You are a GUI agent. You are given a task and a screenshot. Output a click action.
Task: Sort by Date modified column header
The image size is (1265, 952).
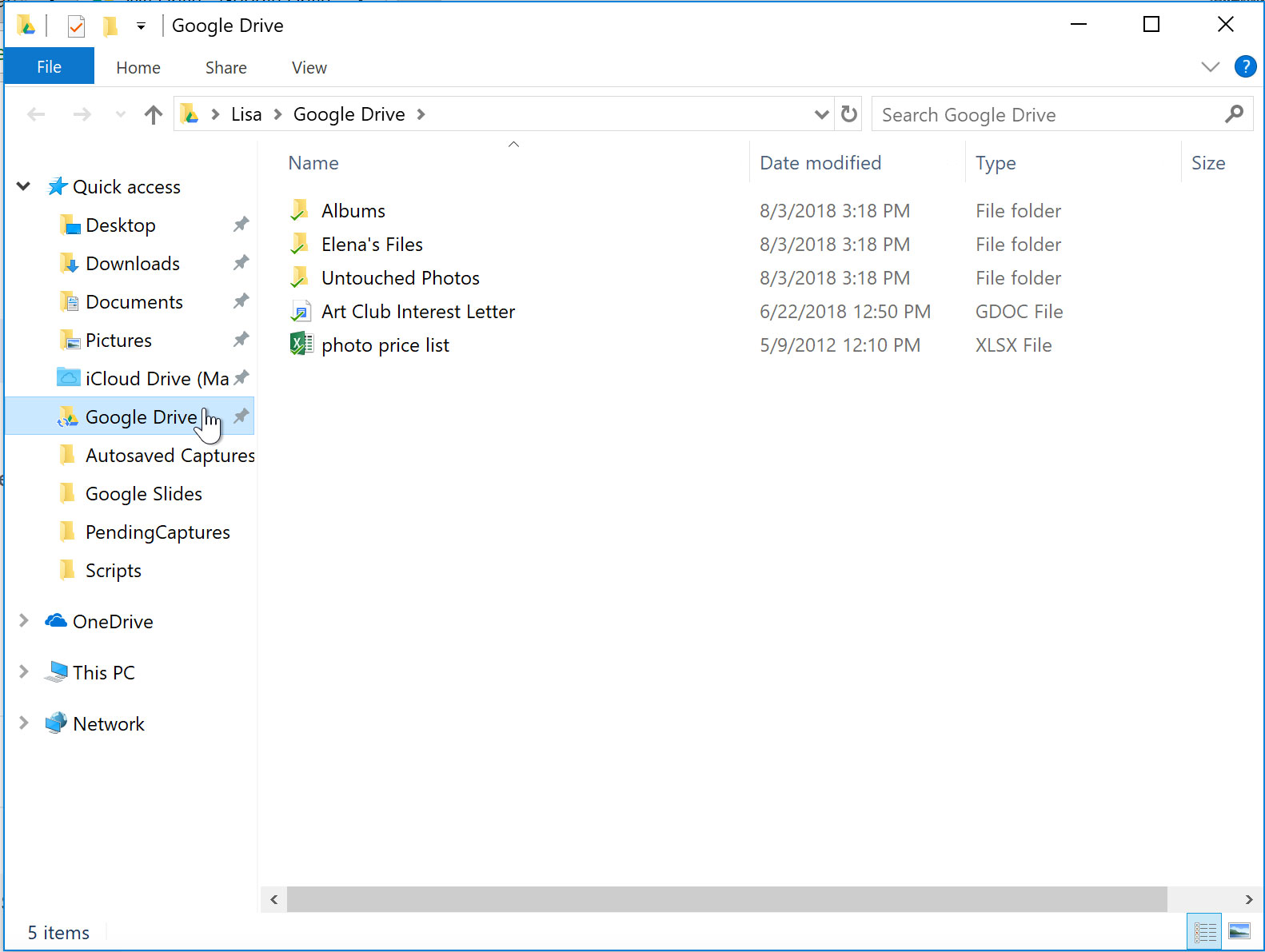[820, 163]
